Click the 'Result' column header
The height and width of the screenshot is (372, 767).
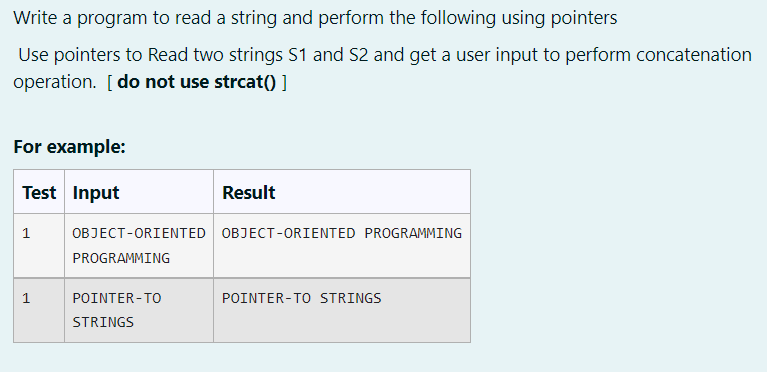[248, 192]
